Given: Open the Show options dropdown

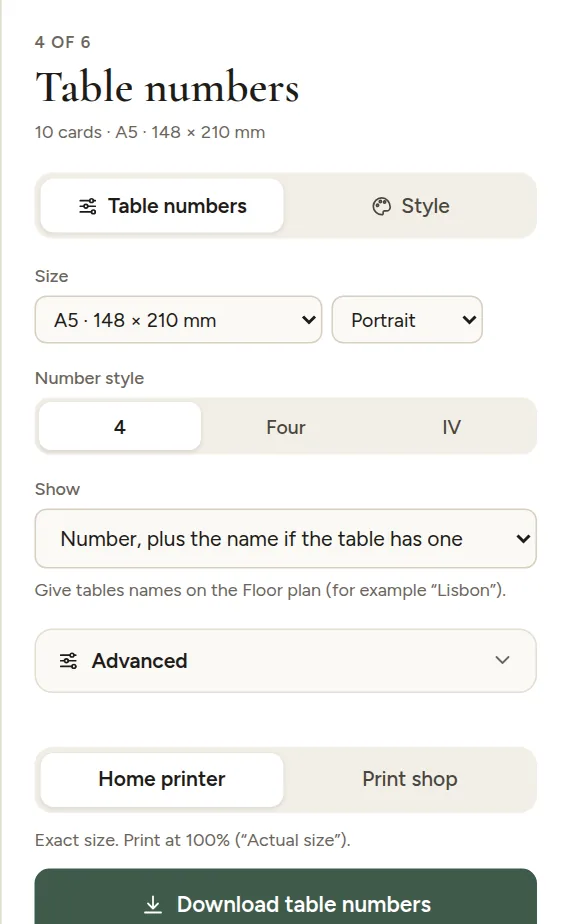Looking at the screenshot, I should pyautogui.click(x=286, y=539).
